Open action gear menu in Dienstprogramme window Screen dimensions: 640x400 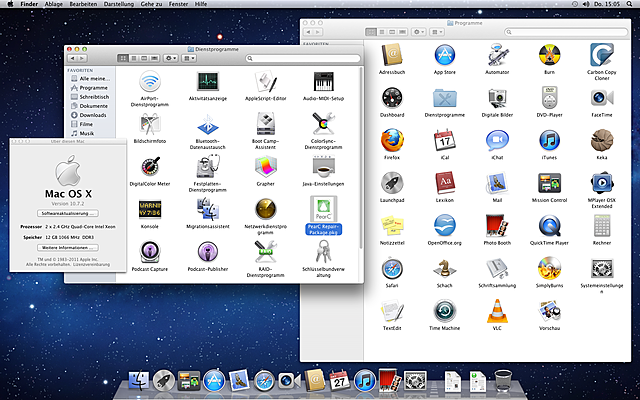pos(171,58)
